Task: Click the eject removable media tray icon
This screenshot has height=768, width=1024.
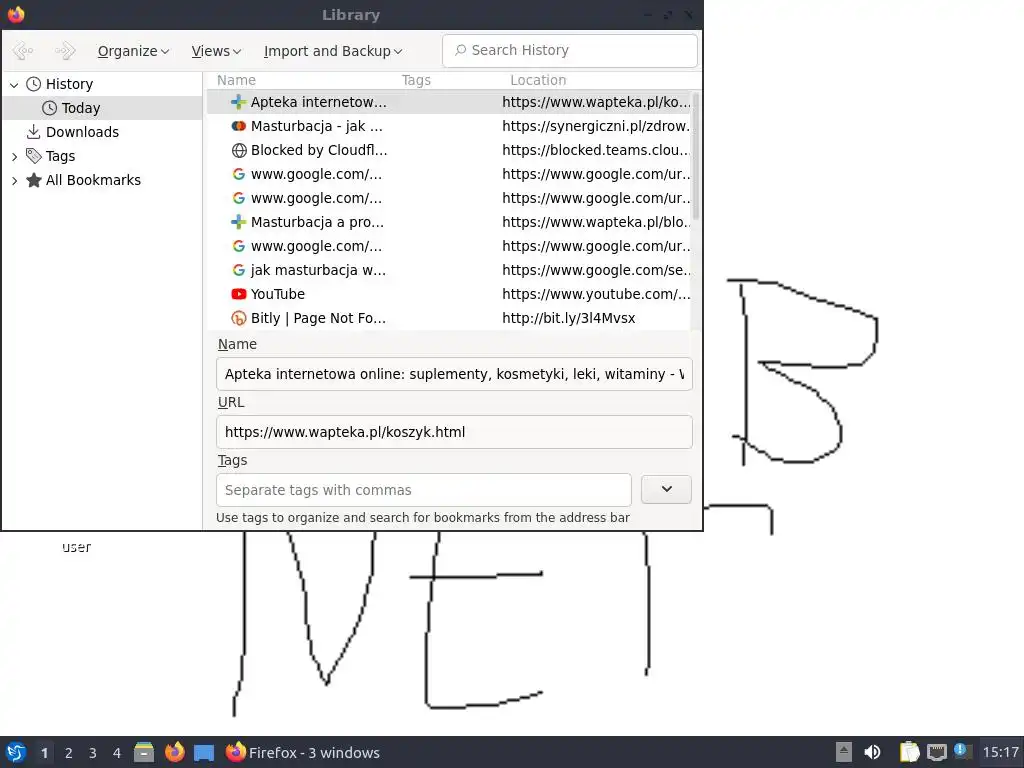Action: coord(844,752)
